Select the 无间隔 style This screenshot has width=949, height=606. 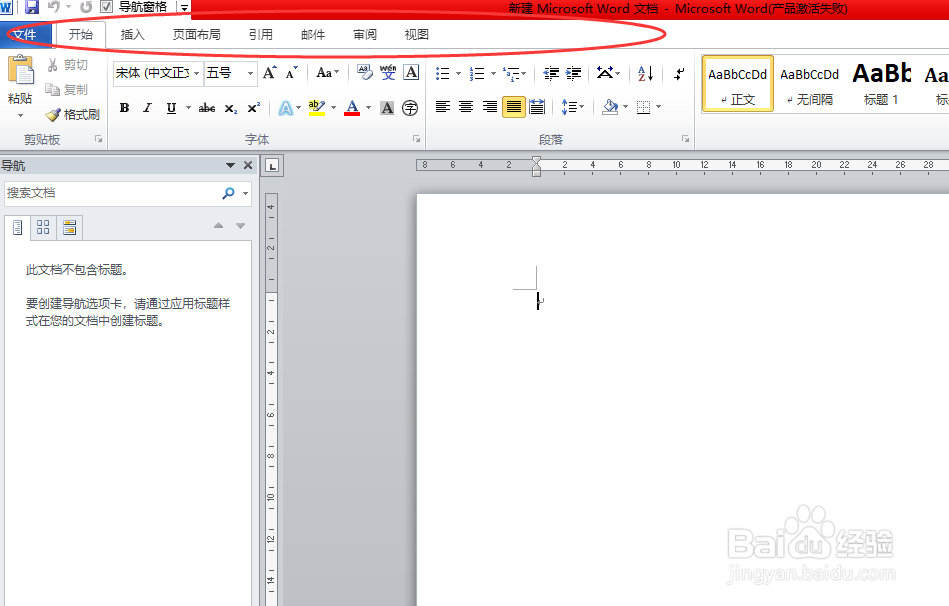[809, 84]
